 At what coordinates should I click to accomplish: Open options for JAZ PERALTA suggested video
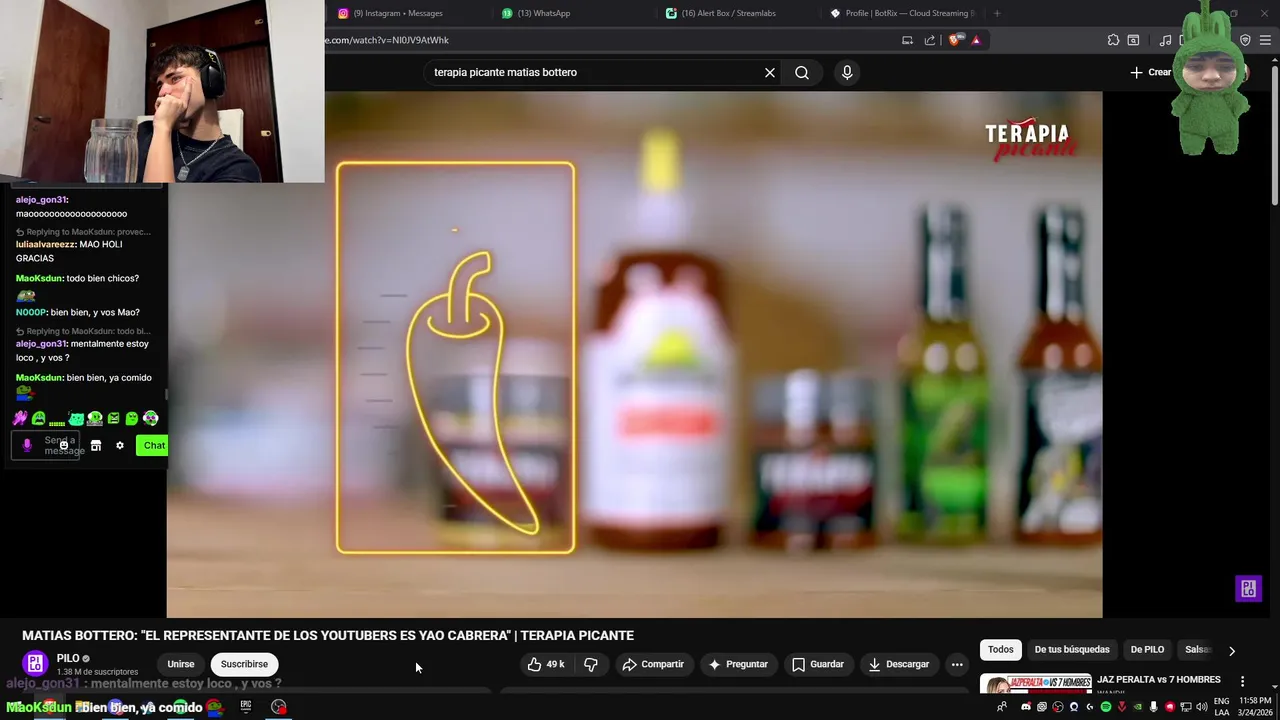click(1243, 681)
